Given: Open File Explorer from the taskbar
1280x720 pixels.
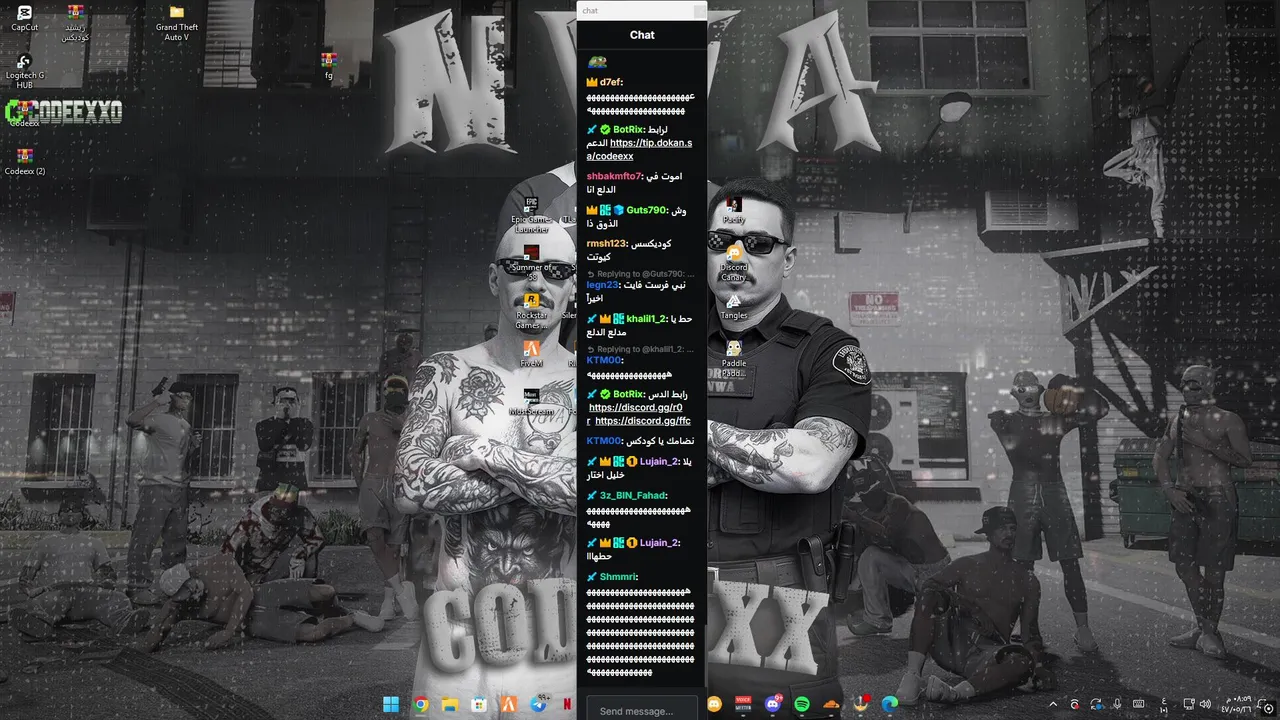Looking at the screenshot, I should click(450, 704).
